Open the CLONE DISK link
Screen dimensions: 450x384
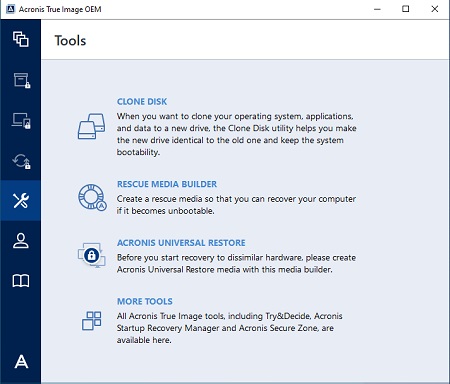click(x=142, y=102)
